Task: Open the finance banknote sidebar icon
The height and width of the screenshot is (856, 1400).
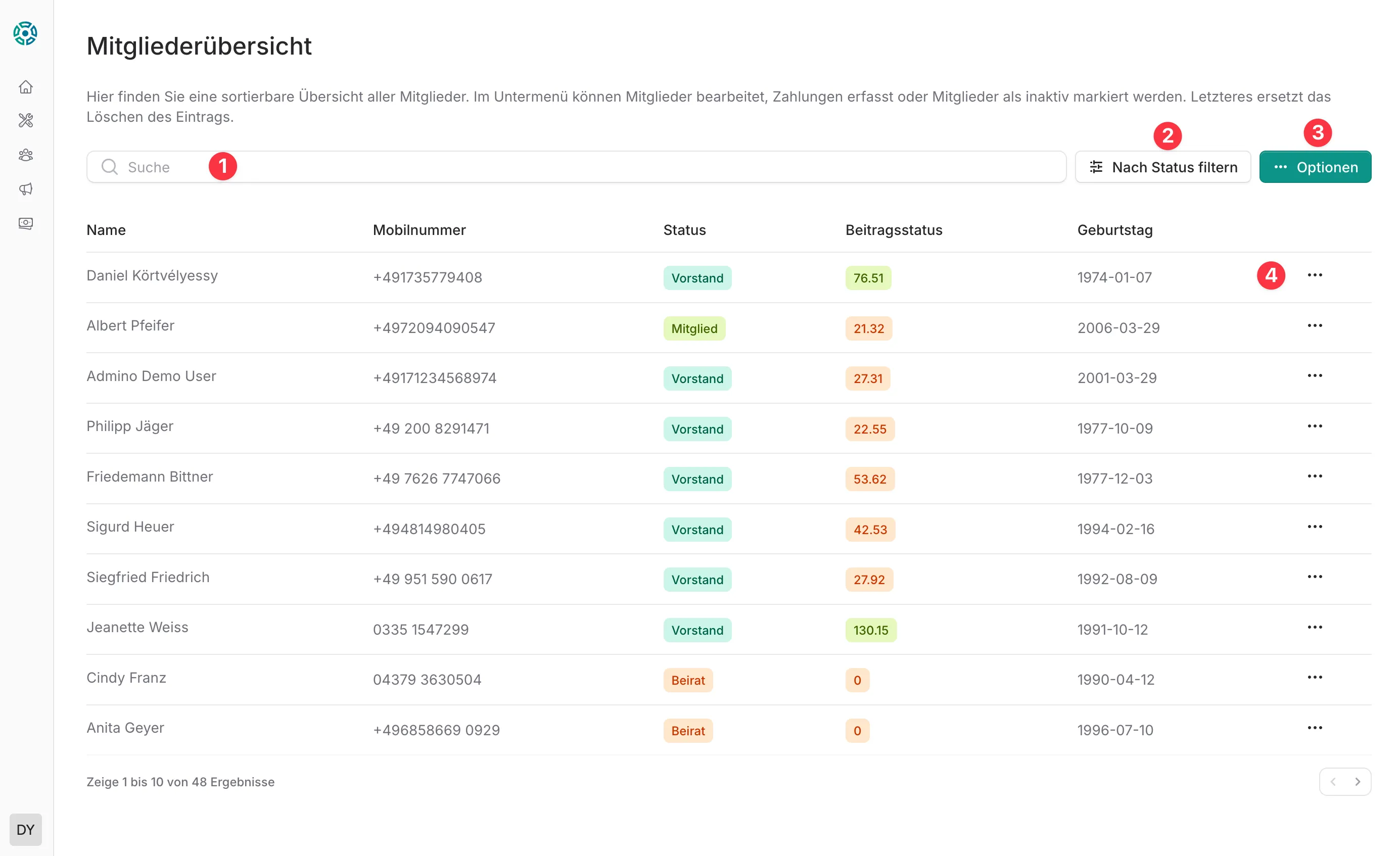Action: click(x=26, y=223)
